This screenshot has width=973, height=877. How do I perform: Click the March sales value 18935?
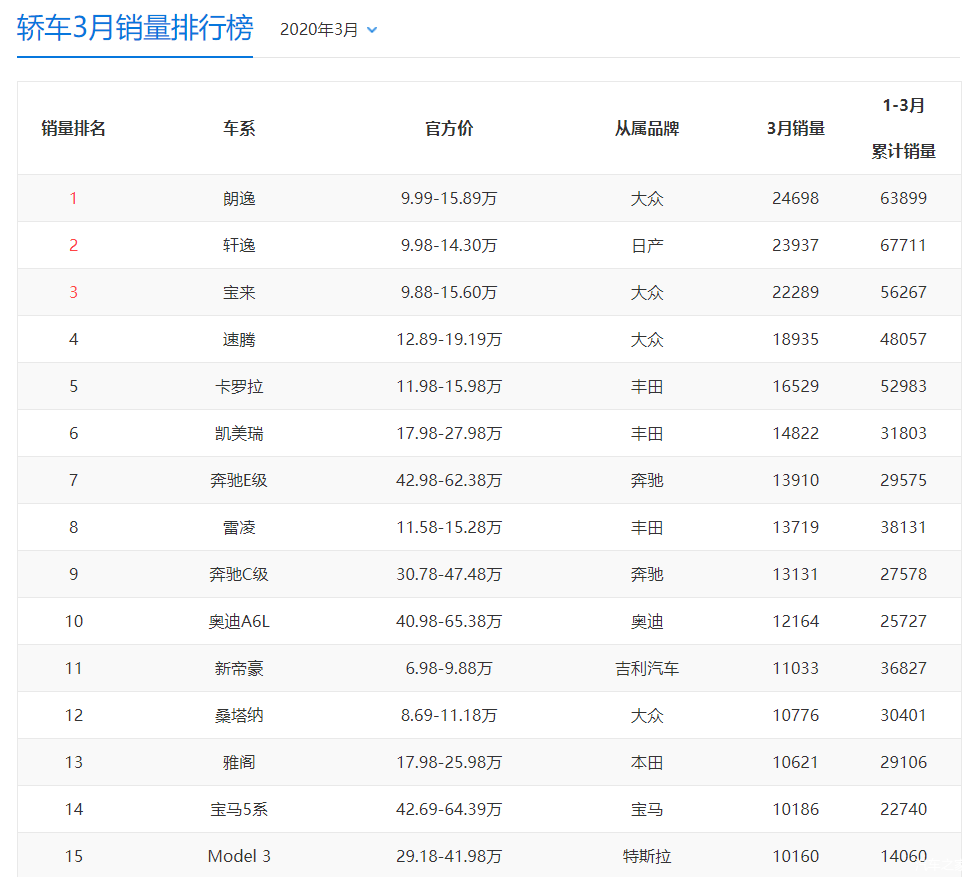[796, 340]
